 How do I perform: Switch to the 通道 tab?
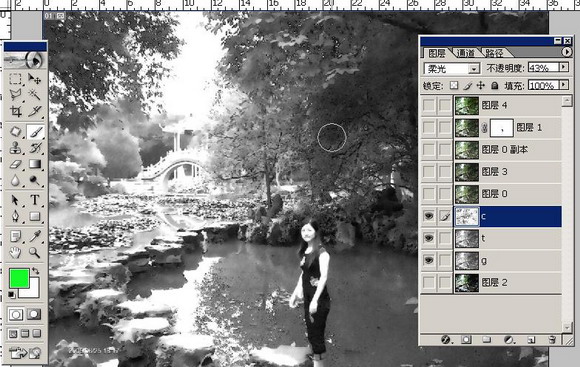point(465,53)
